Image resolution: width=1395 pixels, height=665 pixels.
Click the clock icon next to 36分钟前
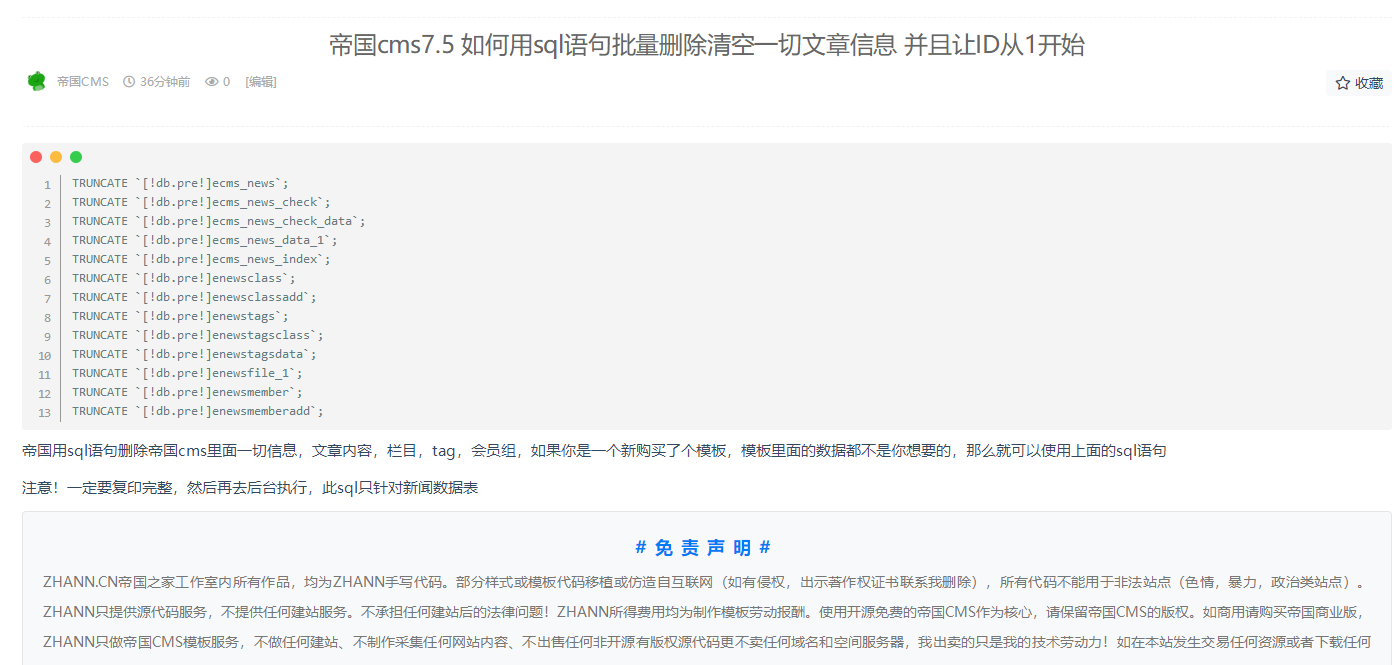(128, 82)
